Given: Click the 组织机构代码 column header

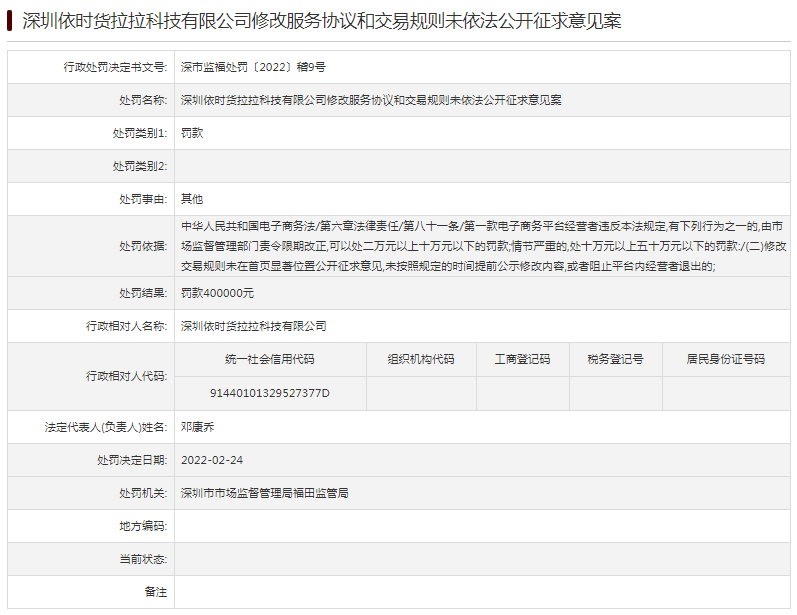Looking at the screenshot, I should [x=421, y=359].
